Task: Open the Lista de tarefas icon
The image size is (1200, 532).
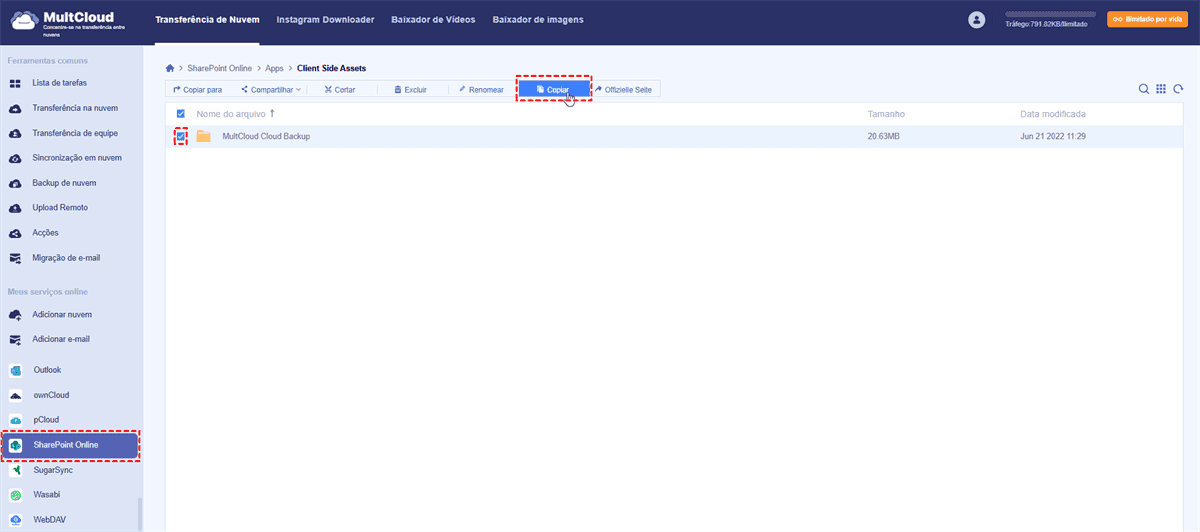Action: pos(15,83)
